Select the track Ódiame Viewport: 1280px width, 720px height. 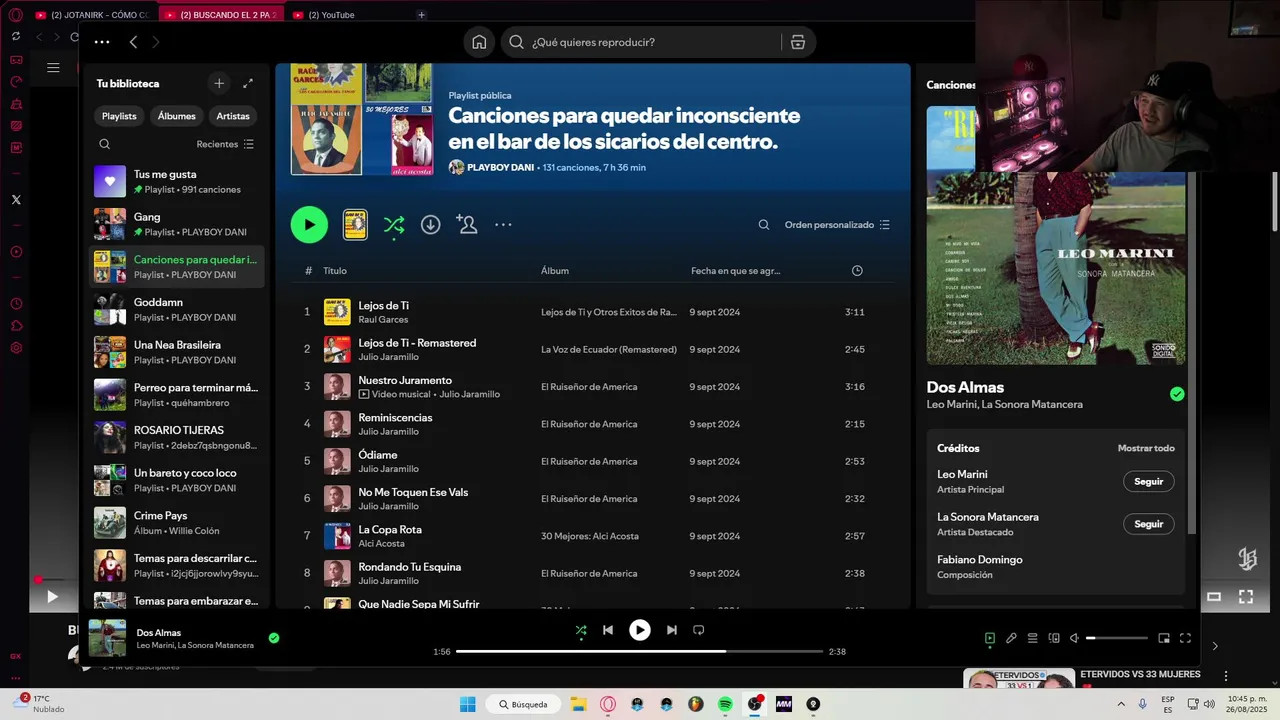click(x=593, y=461)
